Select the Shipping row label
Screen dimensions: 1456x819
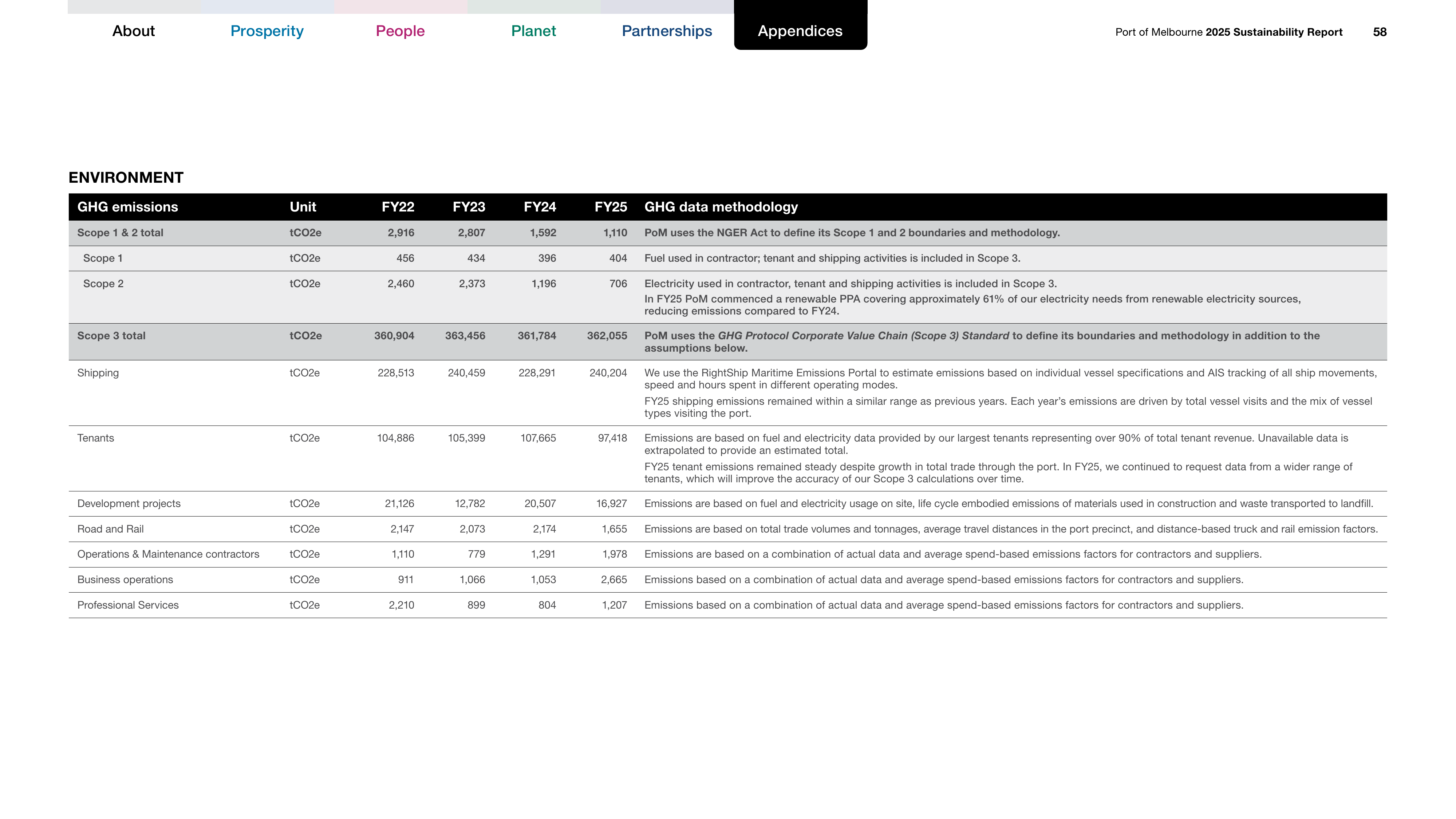click(x=98, y=373)
